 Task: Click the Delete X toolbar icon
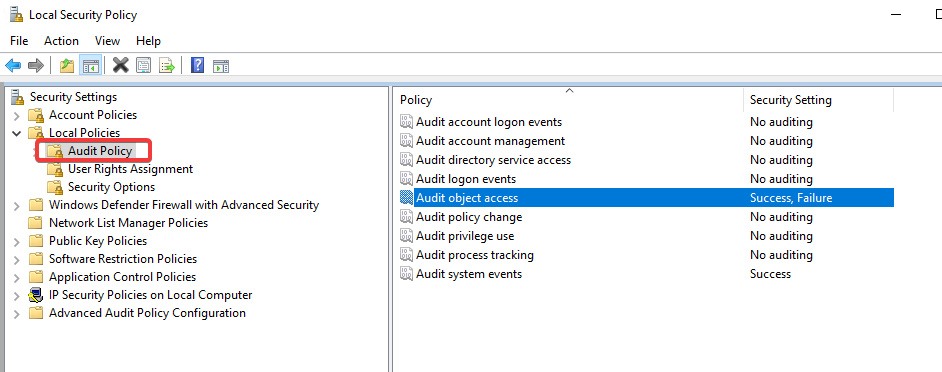click(121, 66)
